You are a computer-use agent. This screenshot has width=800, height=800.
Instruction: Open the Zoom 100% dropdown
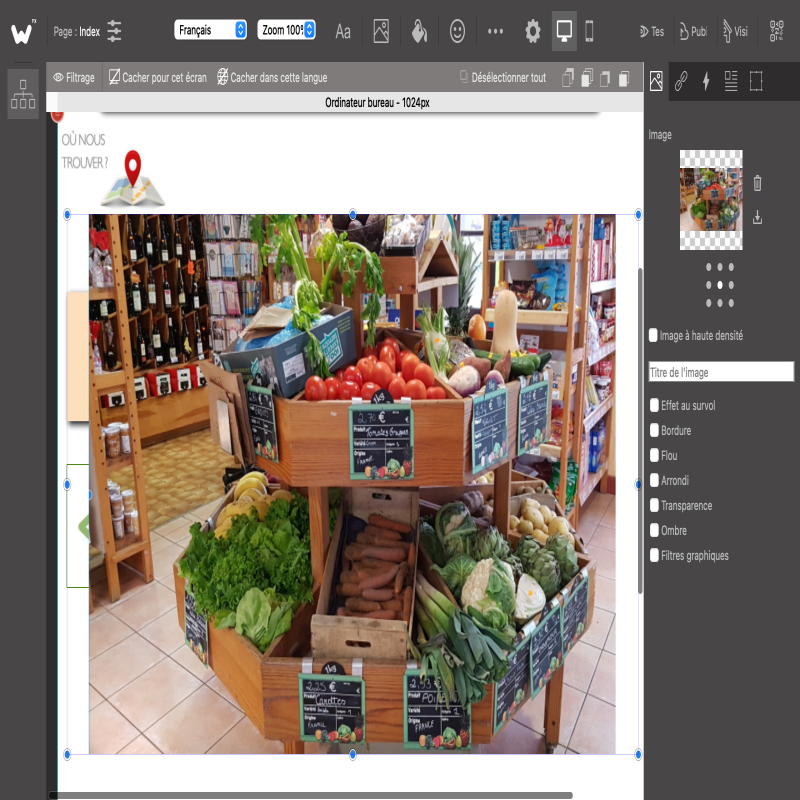click(287, 30)
